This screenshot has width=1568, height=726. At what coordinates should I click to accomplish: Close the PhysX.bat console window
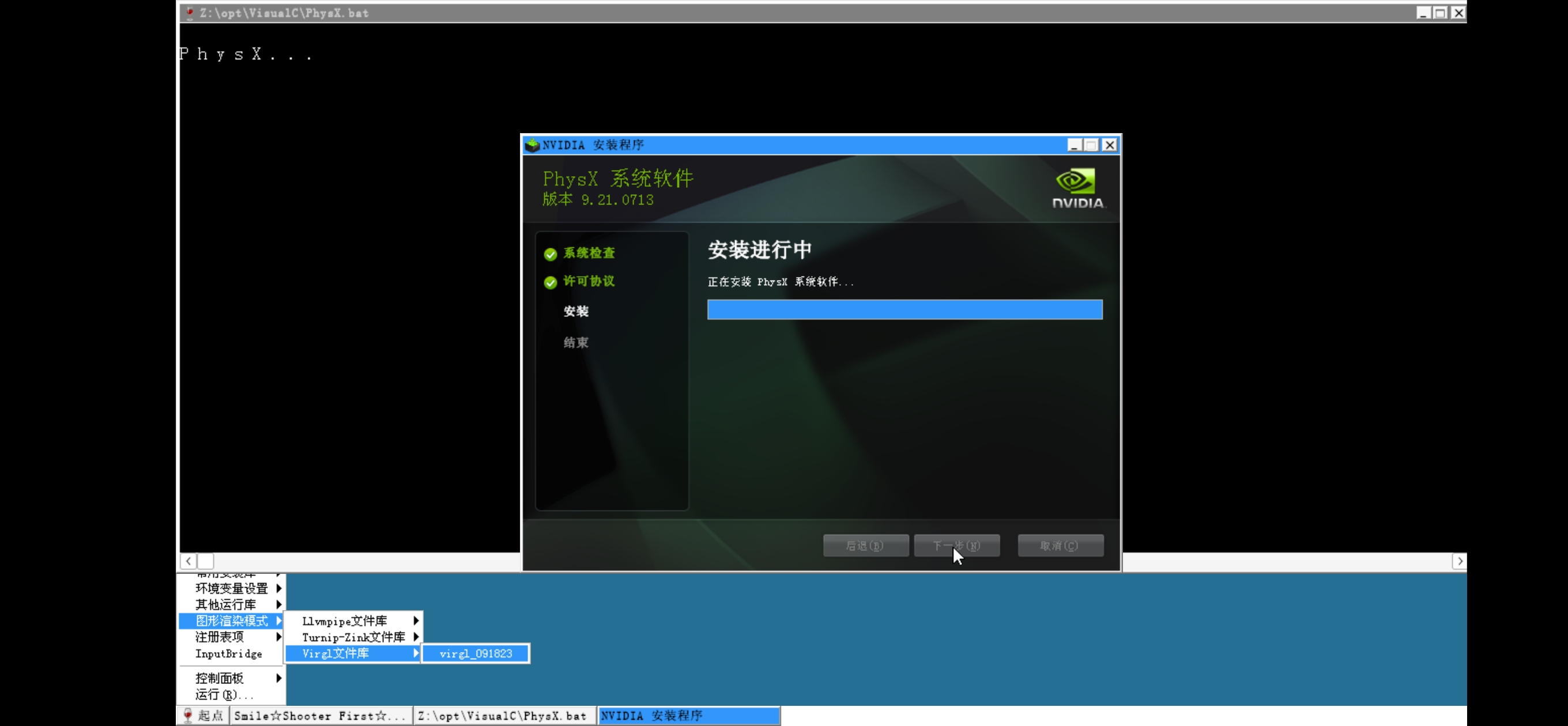tap(1458, 13)
